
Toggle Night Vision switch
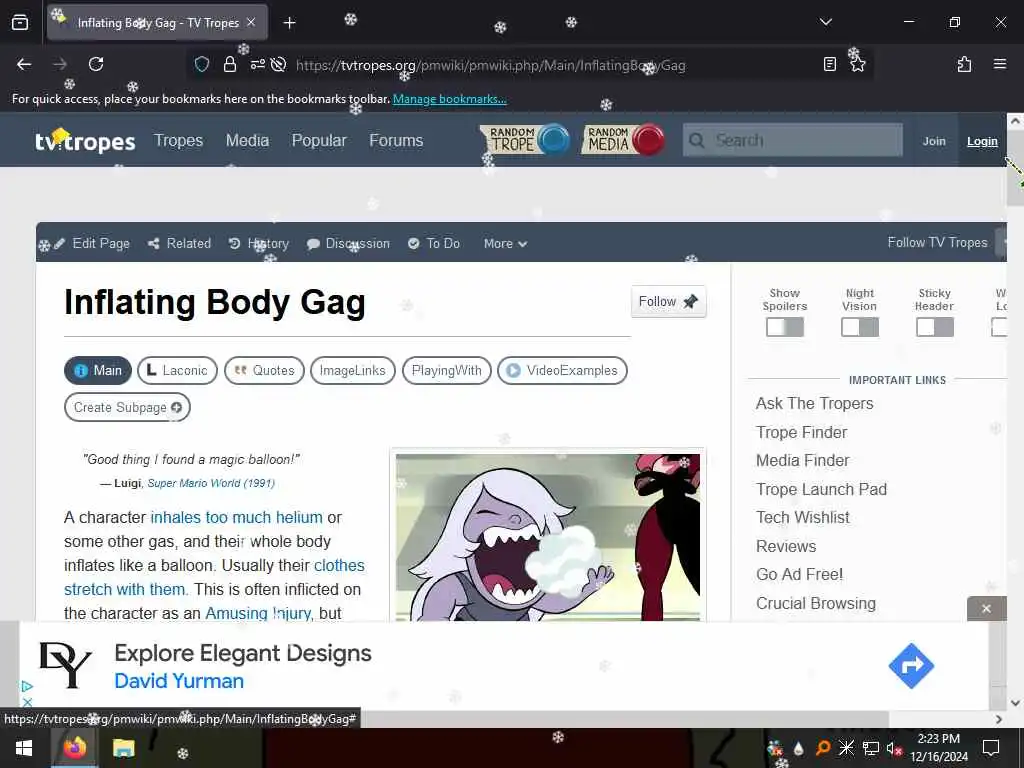[x=859, y=327]
